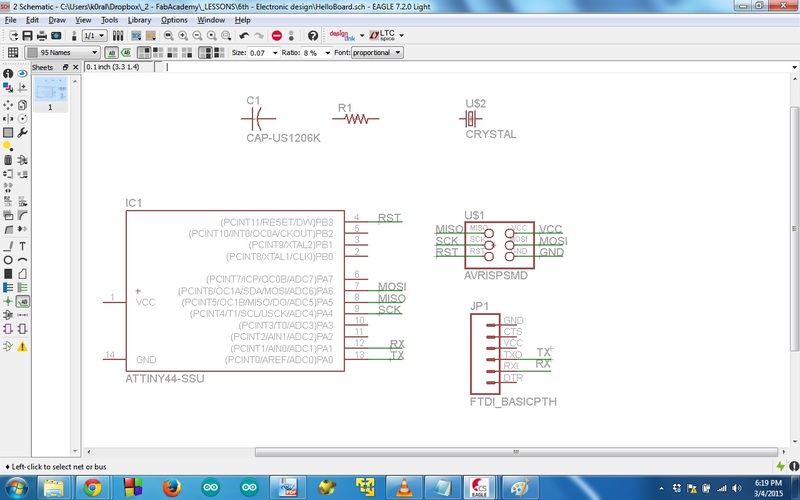Image resolution: width=800 pixels, height=500 pixels.
Task: Open the Library menu
Action: coord(139,20)
